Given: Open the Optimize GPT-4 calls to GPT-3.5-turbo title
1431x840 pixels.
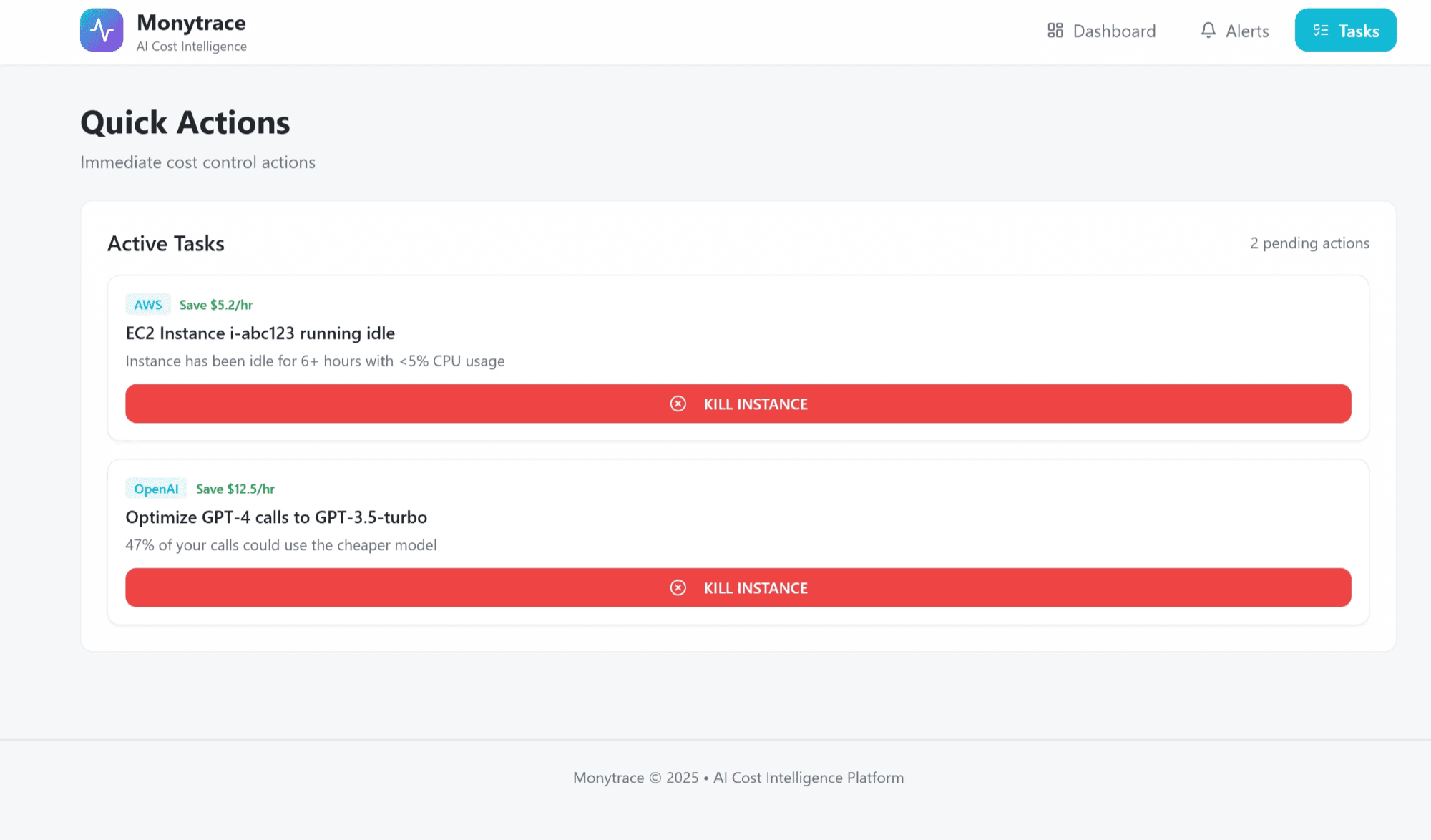Looking at the screenshot, I should 276,517.
